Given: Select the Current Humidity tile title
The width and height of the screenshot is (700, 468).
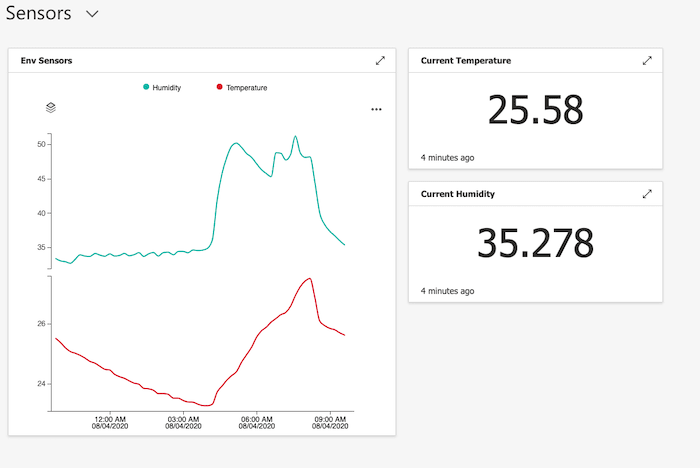Looking at the screenshot, I should 458,194.
